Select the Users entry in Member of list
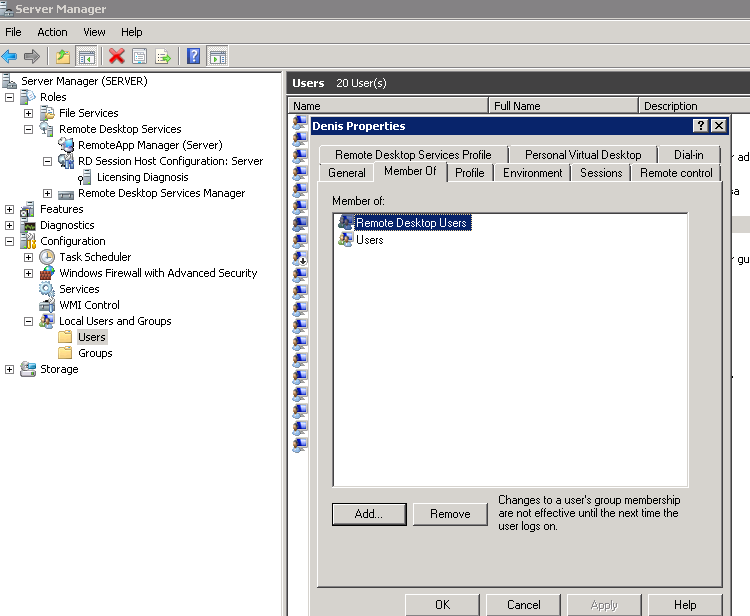 (370, 240)
